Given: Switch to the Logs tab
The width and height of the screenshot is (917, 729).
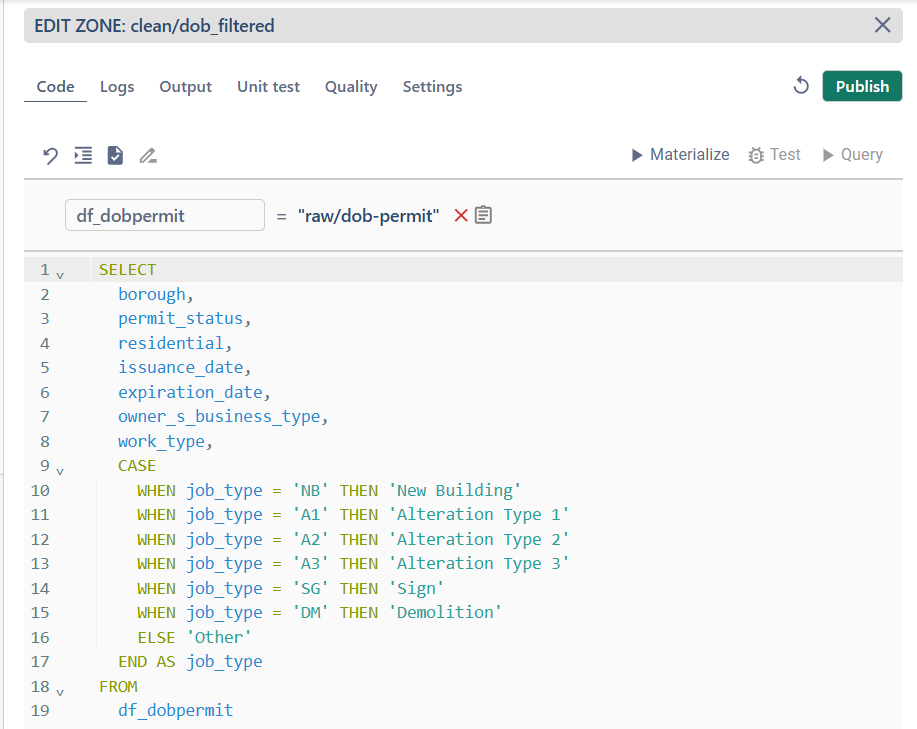Looking at the screenshot, I should [117, 87].
